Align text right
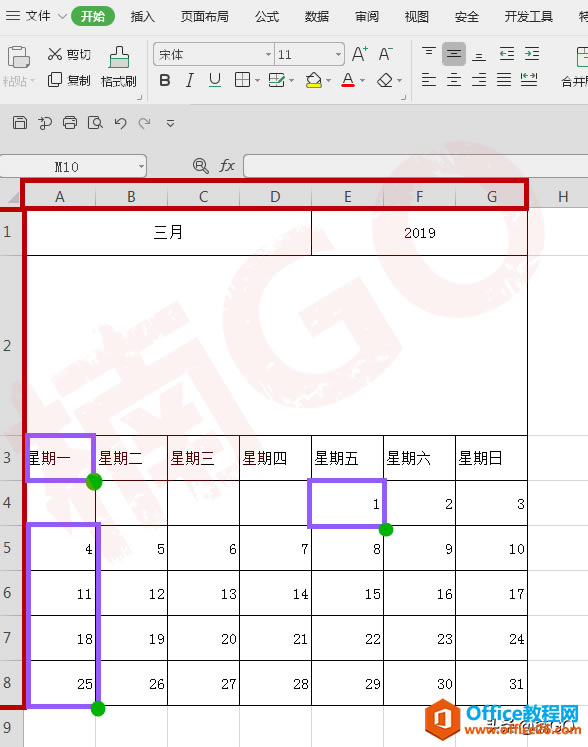Screen dimensions: 588x747 click(x=479, y=80)
